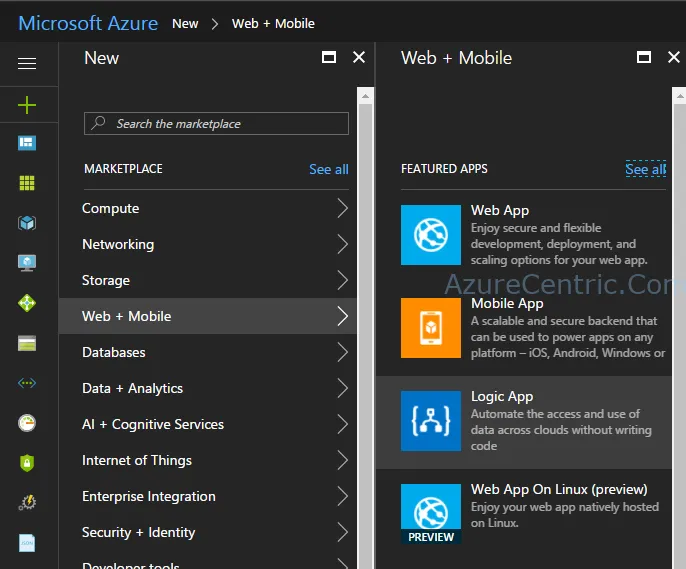Click the orange Mobile App icon
This screenshot has height=569, width=686.
(430, 328)
